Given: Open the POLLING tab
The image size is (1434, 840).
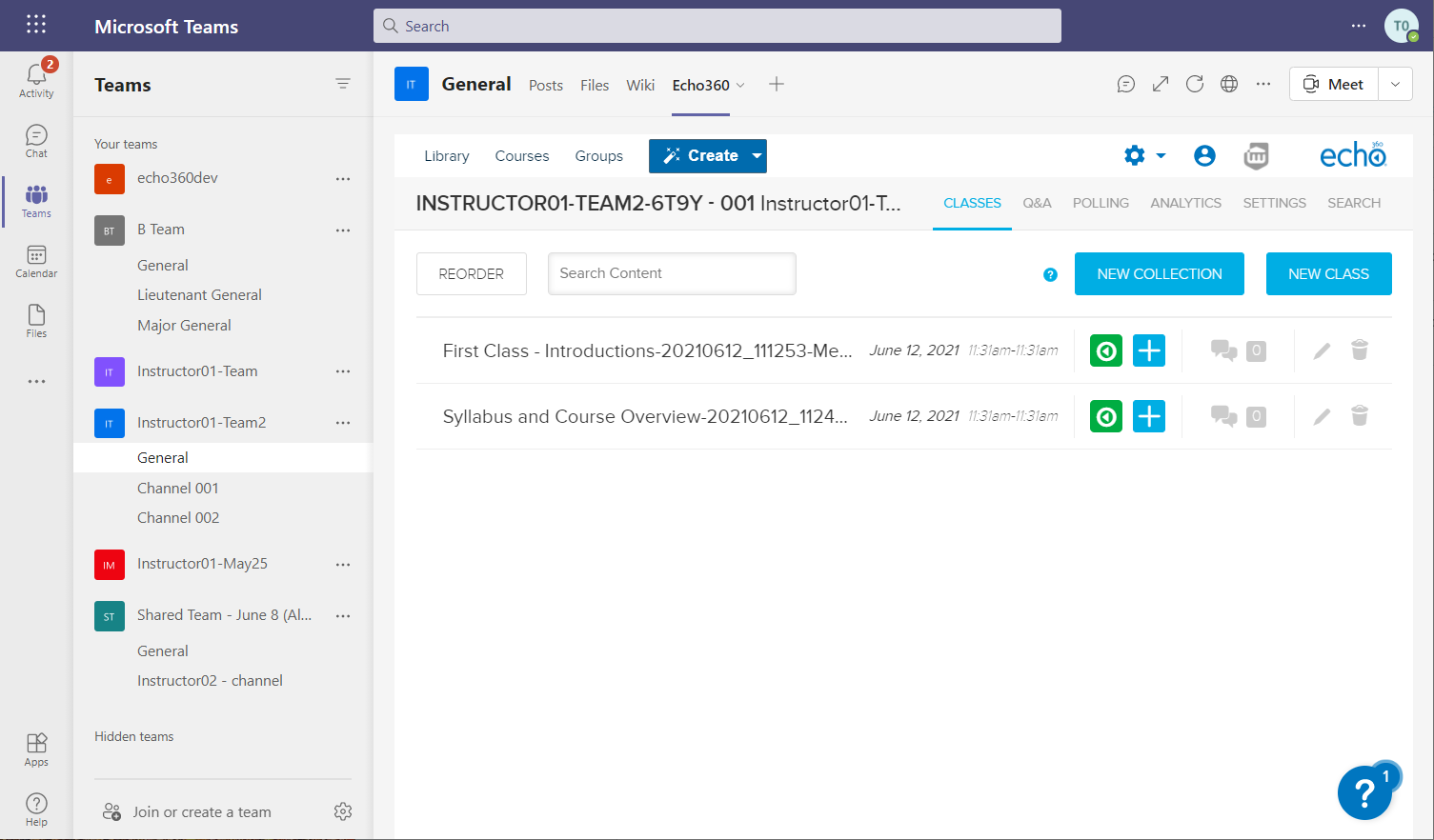Looking at the screenshot, I should [1101, 203].
